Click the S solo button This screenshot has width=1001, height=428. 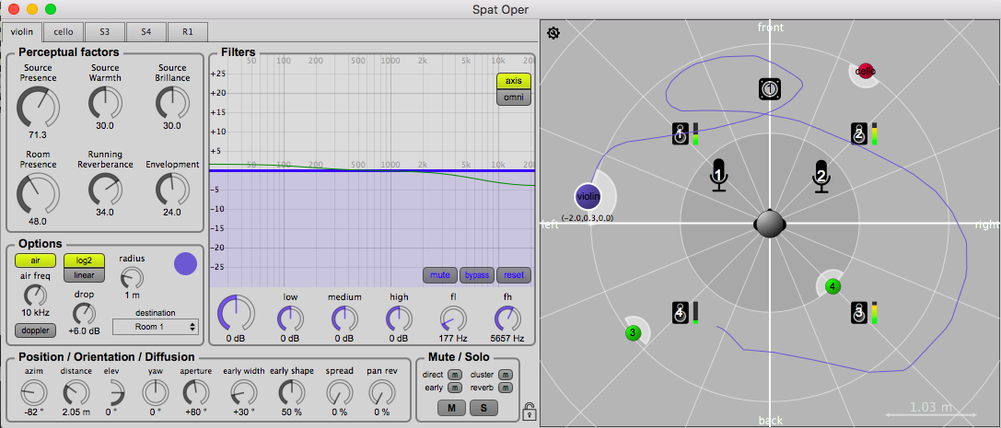pyautogui.click(x=484, y=408)
